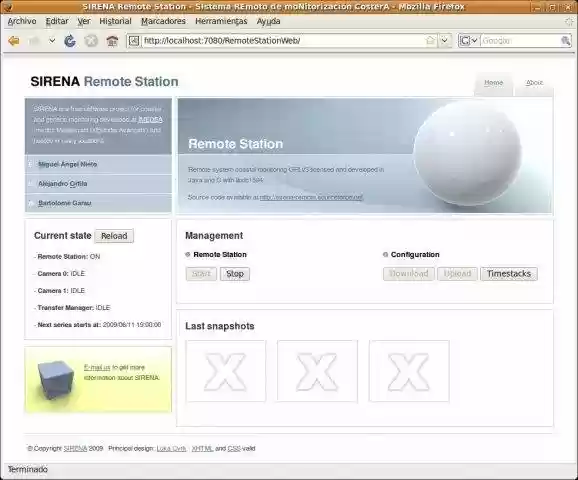
Task: Open the Ayuda menu
Action: click(268, 21)
